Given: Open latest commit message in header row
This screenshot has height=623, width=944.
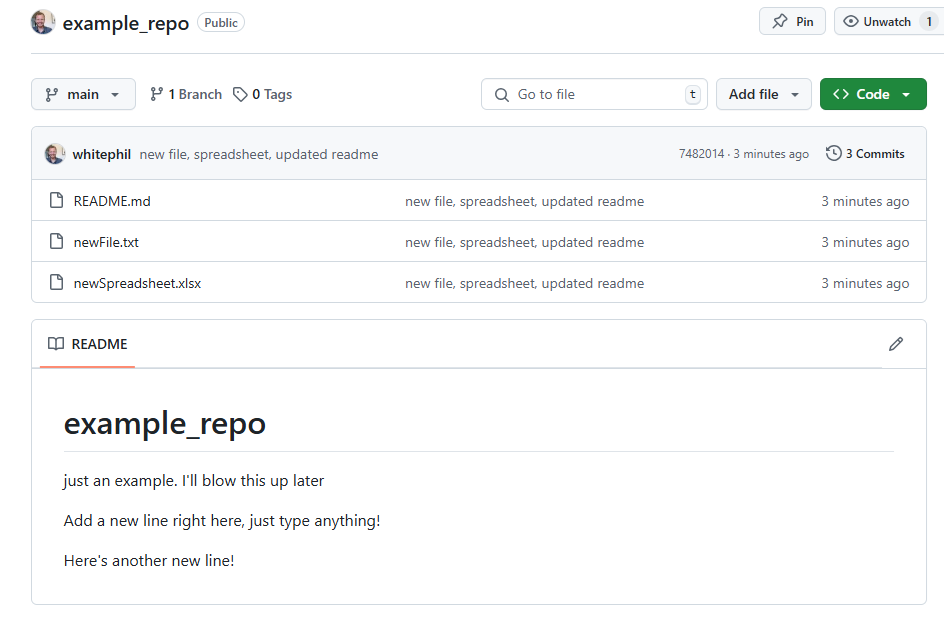Looking at the screenshot, I should (x=259, y=155).
